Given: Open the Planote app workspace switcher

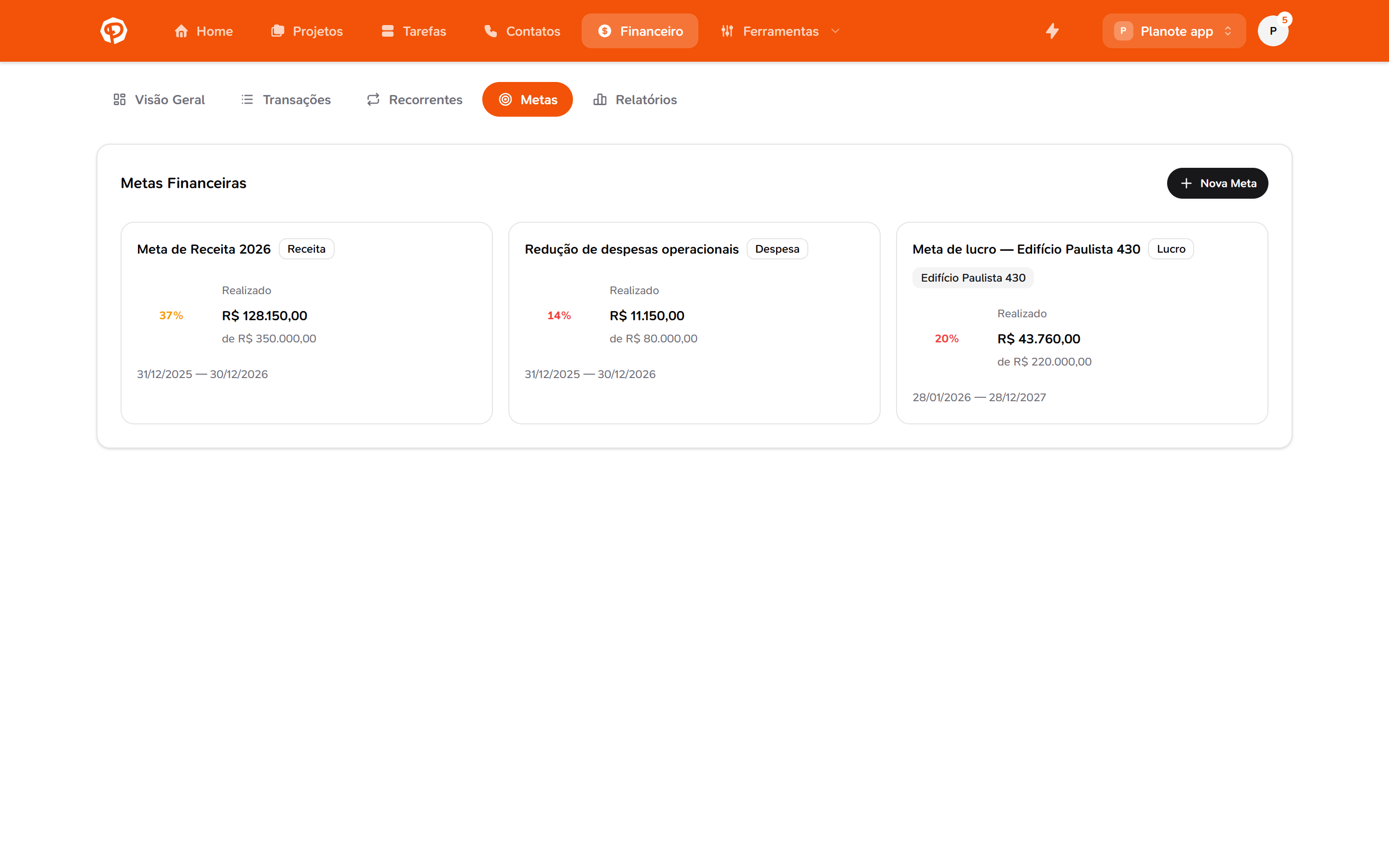Looking at the screenshot, I should pos(1174,31).
